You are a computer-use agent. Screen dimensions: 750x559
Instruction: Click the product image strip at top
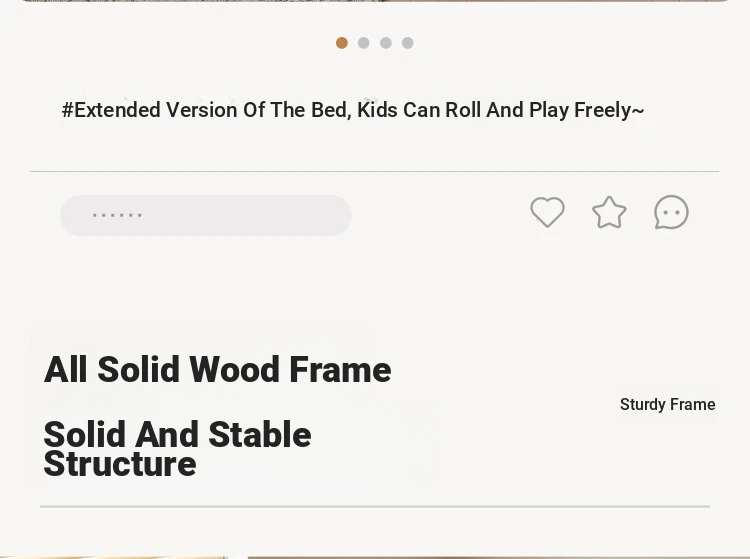(375, 1)
